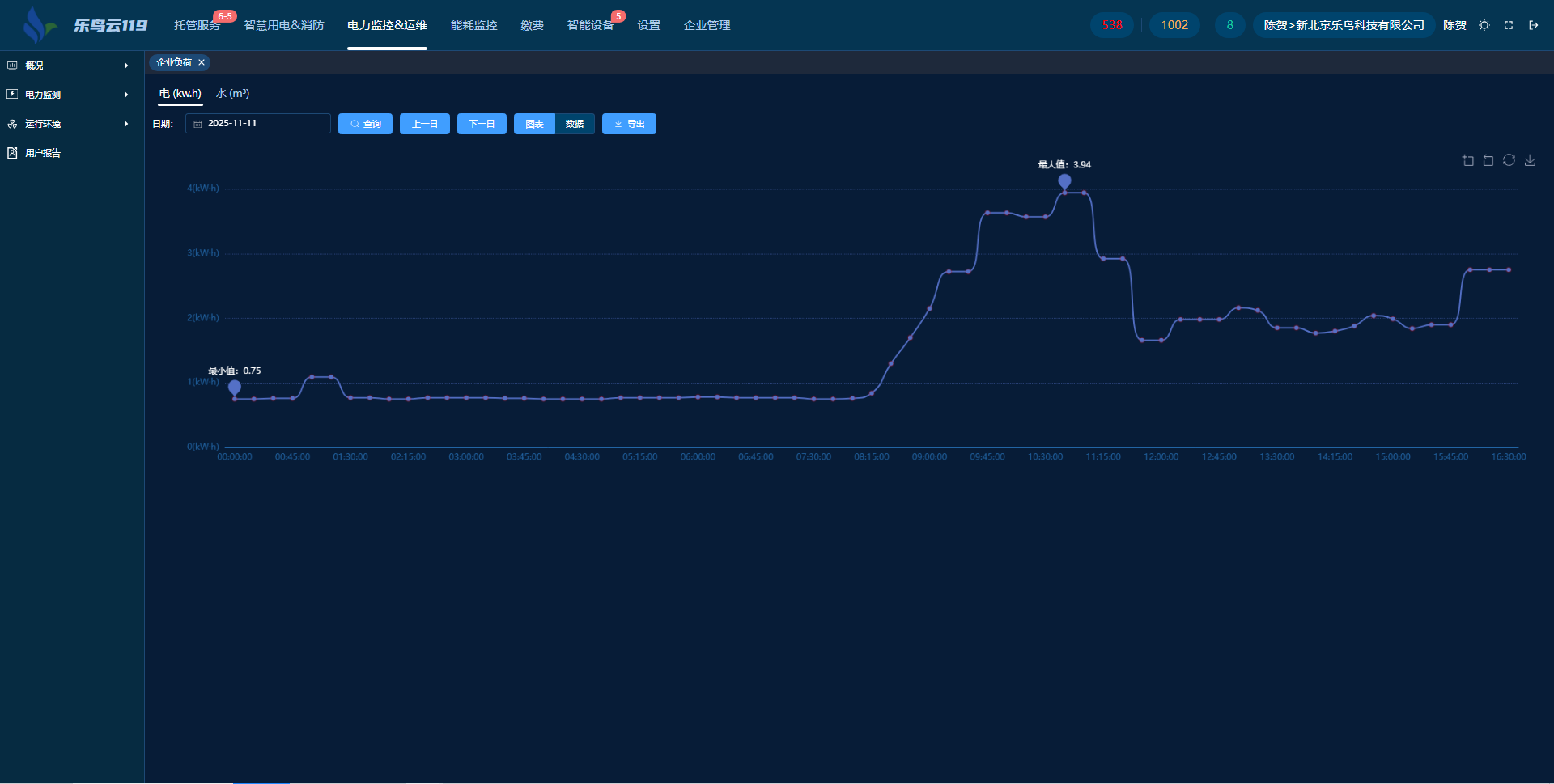Click the orange 1002 counter badge

1174,25
